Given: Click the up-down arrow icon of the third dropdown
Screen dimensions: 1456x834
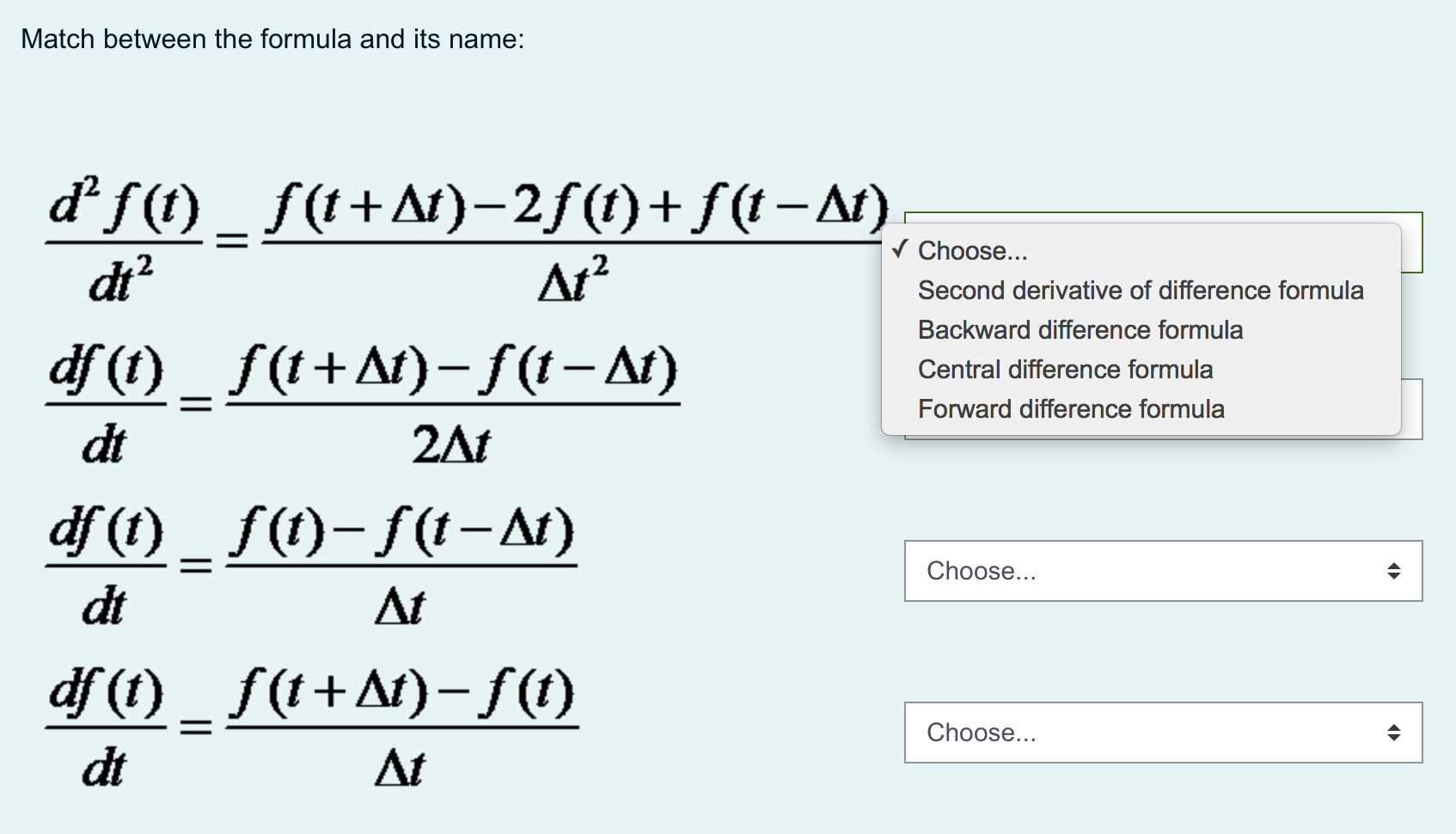Looking at the screenshot, I should [1394, 571].
